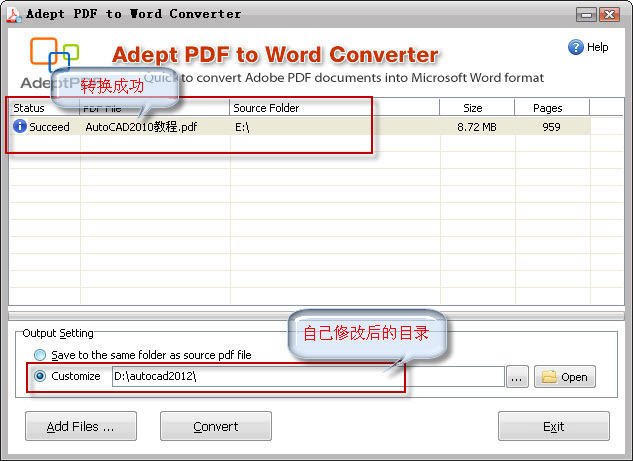Select Save to the same folder option
This screenshot has width=633, height=461.
[x=40, y=355]
